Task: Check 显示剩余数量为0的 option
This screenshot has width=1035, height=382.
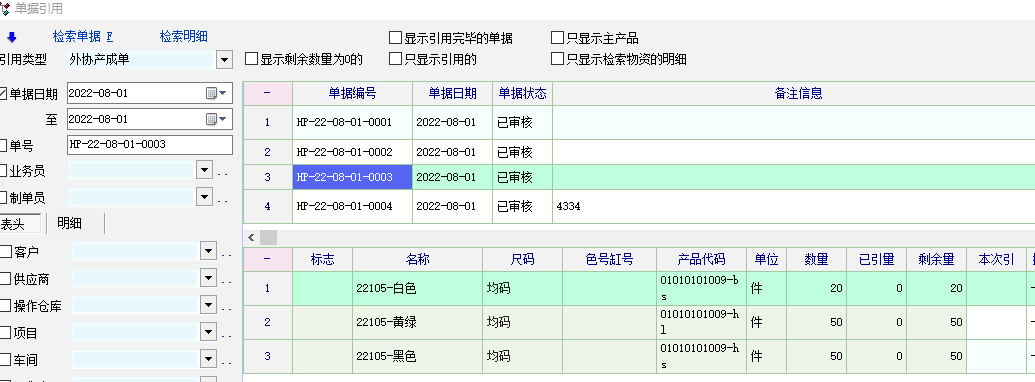Action: pos(251,59)
